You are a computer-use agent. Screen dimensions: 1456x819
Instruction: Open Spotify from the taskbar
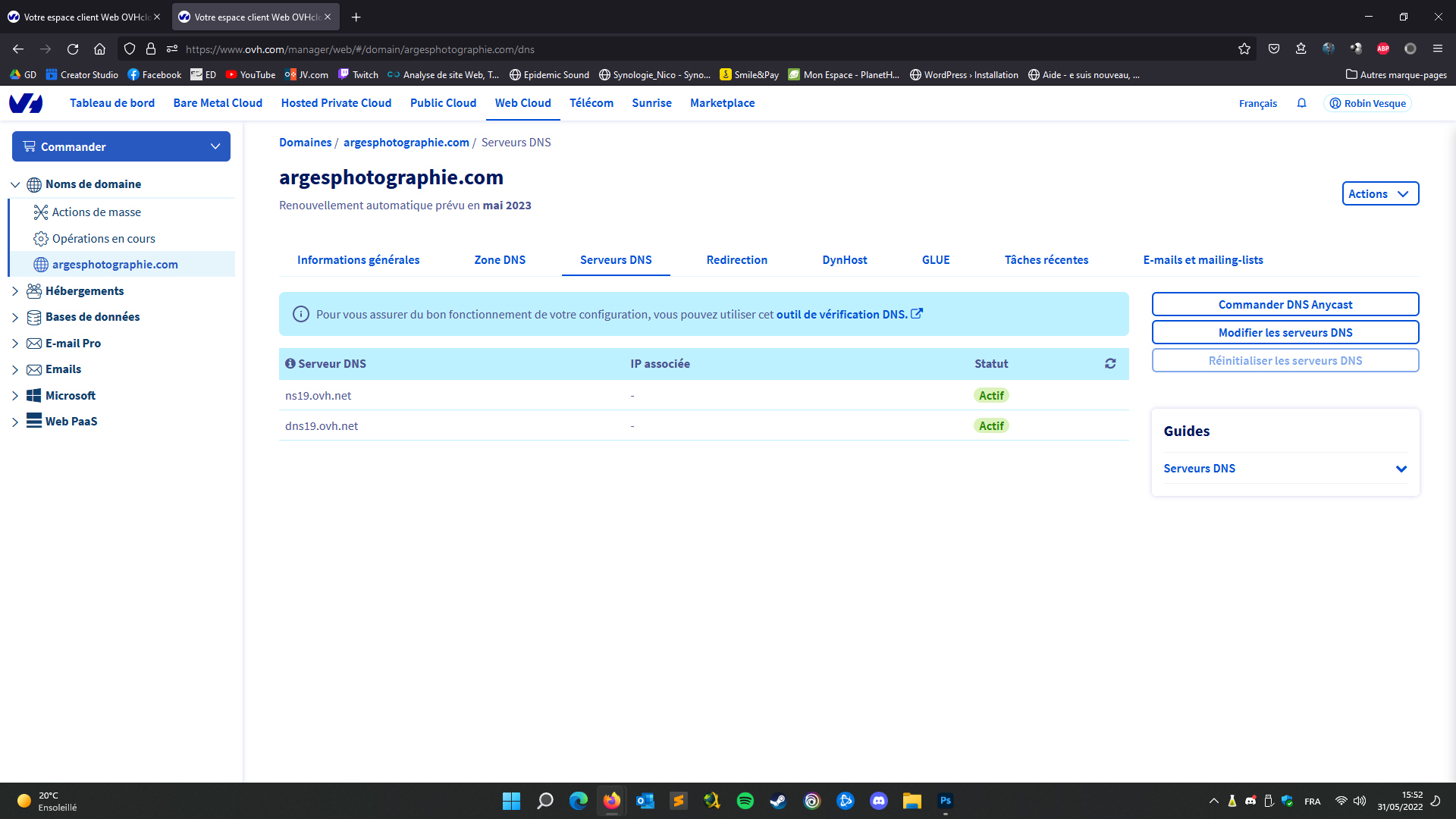tap(745, 801)
